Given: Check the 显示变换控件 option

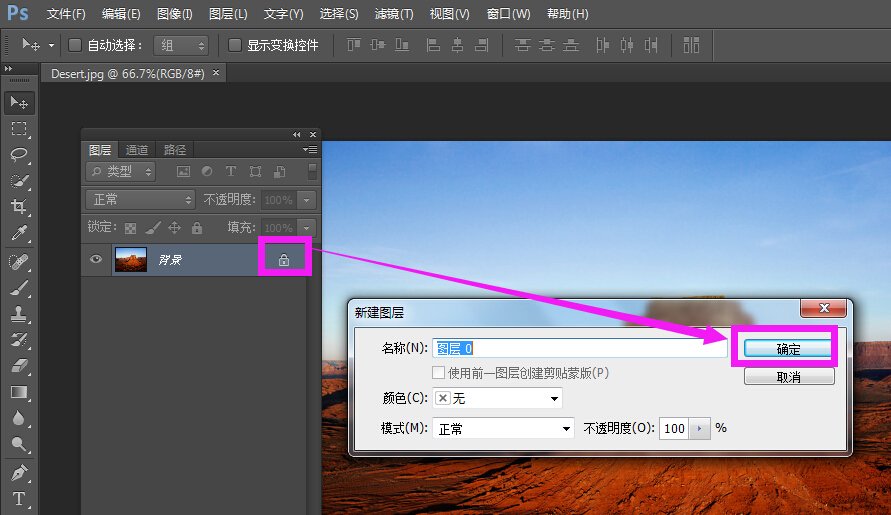Looking at the screenshot, I should tap(235, 45).
